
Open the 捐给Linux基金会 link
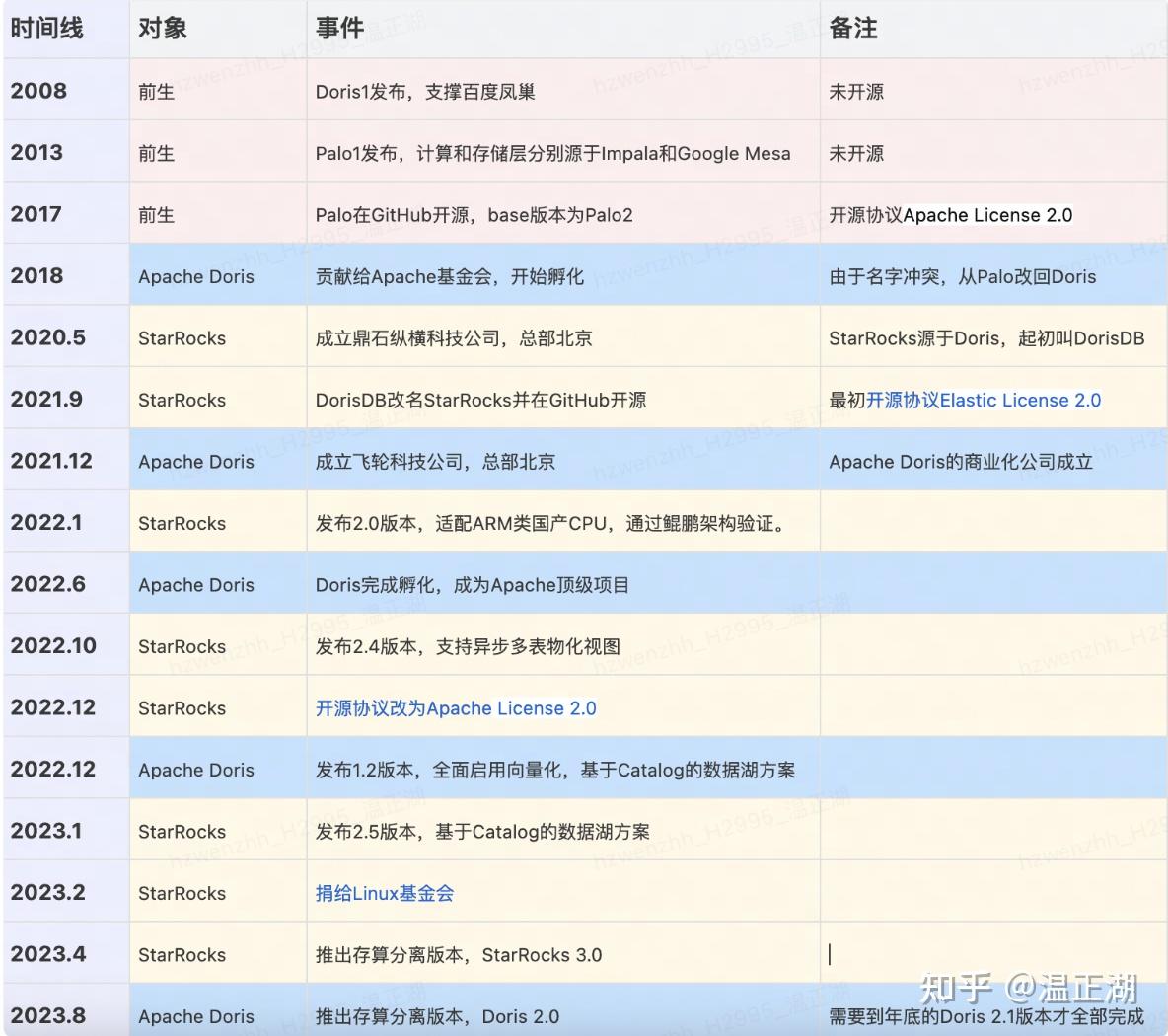pyautogui.click(x=385, y=893)
